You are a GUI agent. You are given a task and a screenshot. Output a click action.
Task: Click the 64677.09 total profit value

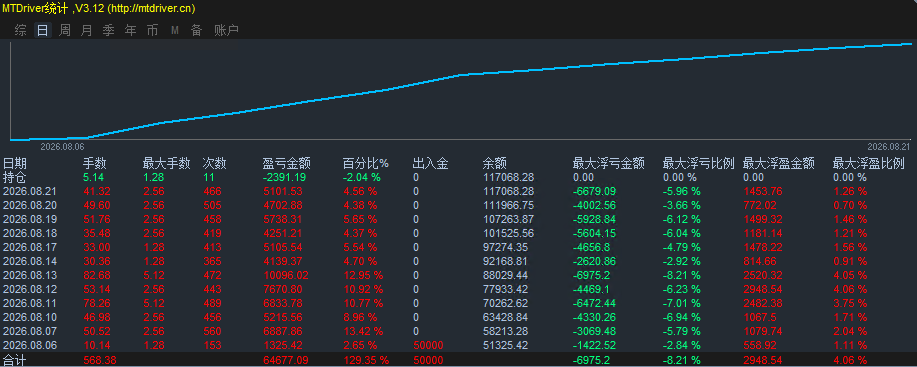(x=285, y=360)
